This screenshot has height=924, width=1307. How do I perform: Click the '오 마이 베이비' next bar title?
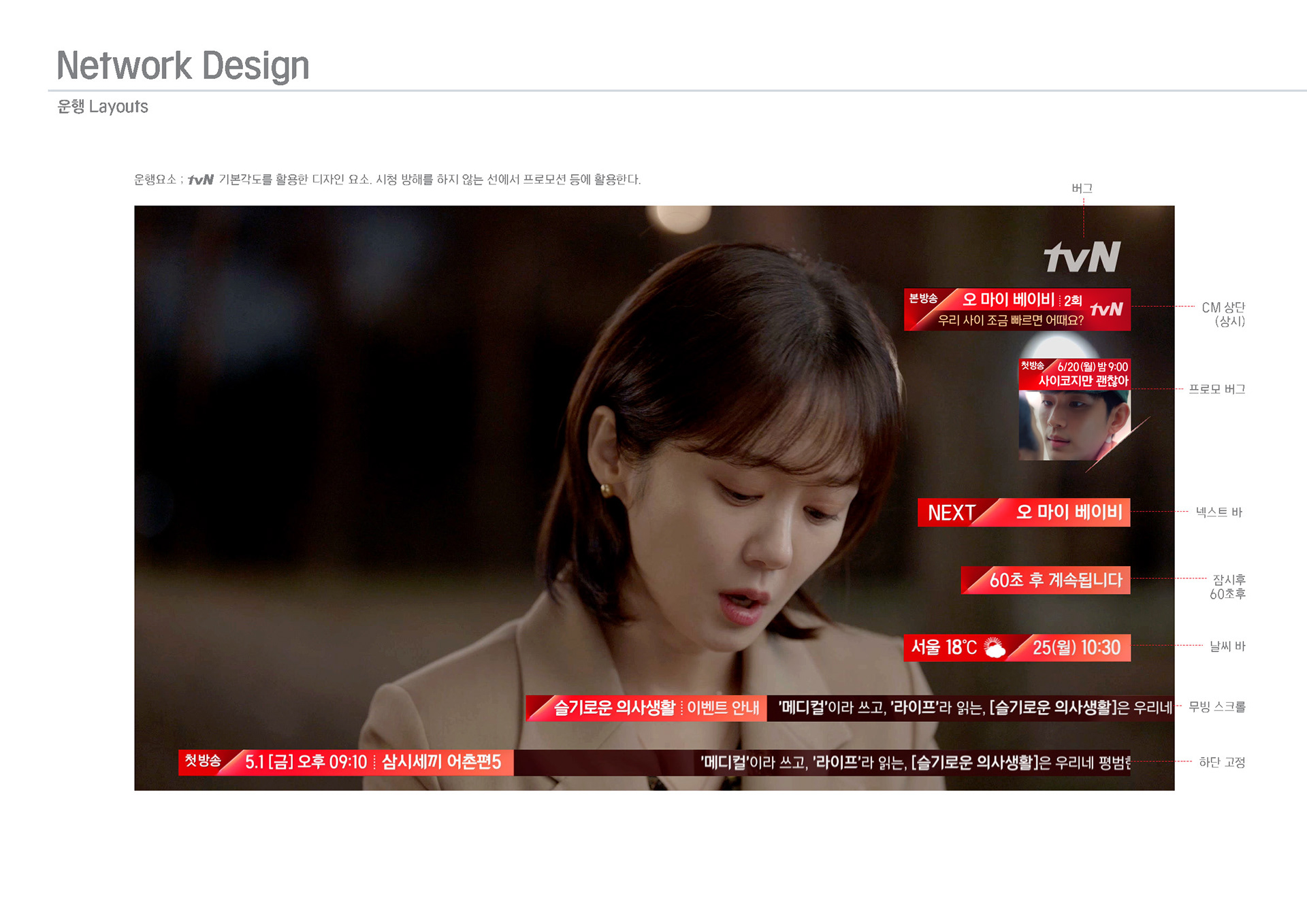(x=1069, y=512)
